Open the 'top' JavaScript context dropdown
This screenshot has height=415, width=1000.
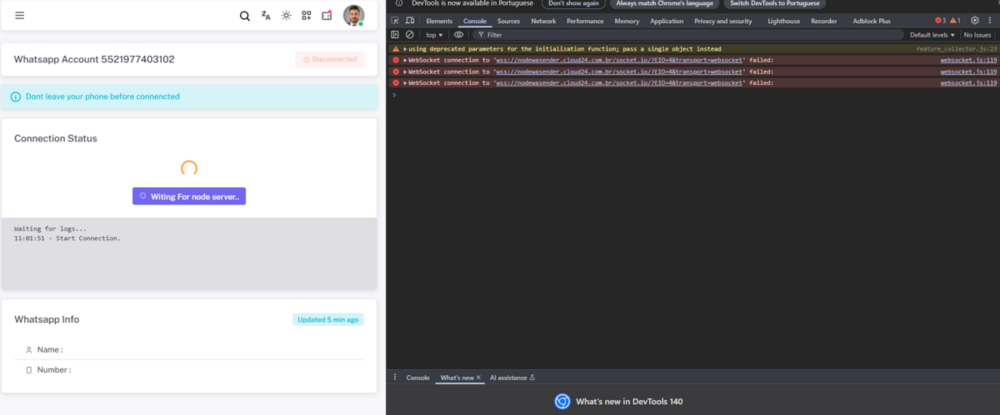(434, 35)
